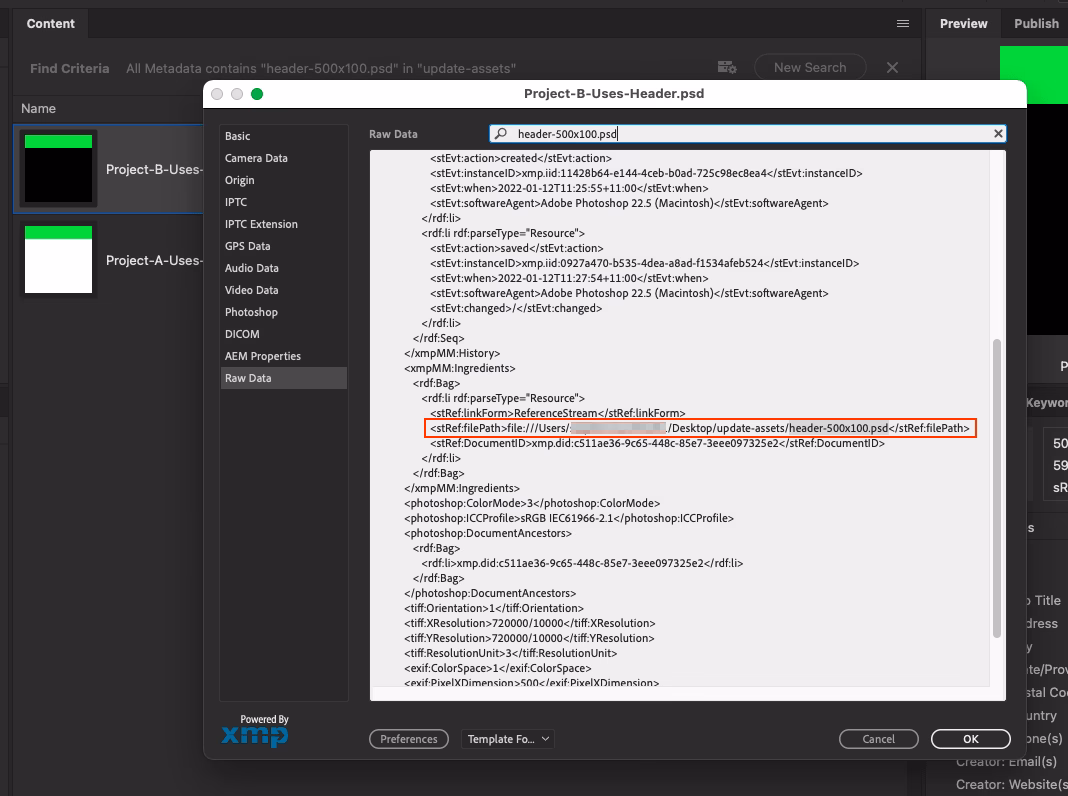Clear the Raw Data search using its X icon

997,133
